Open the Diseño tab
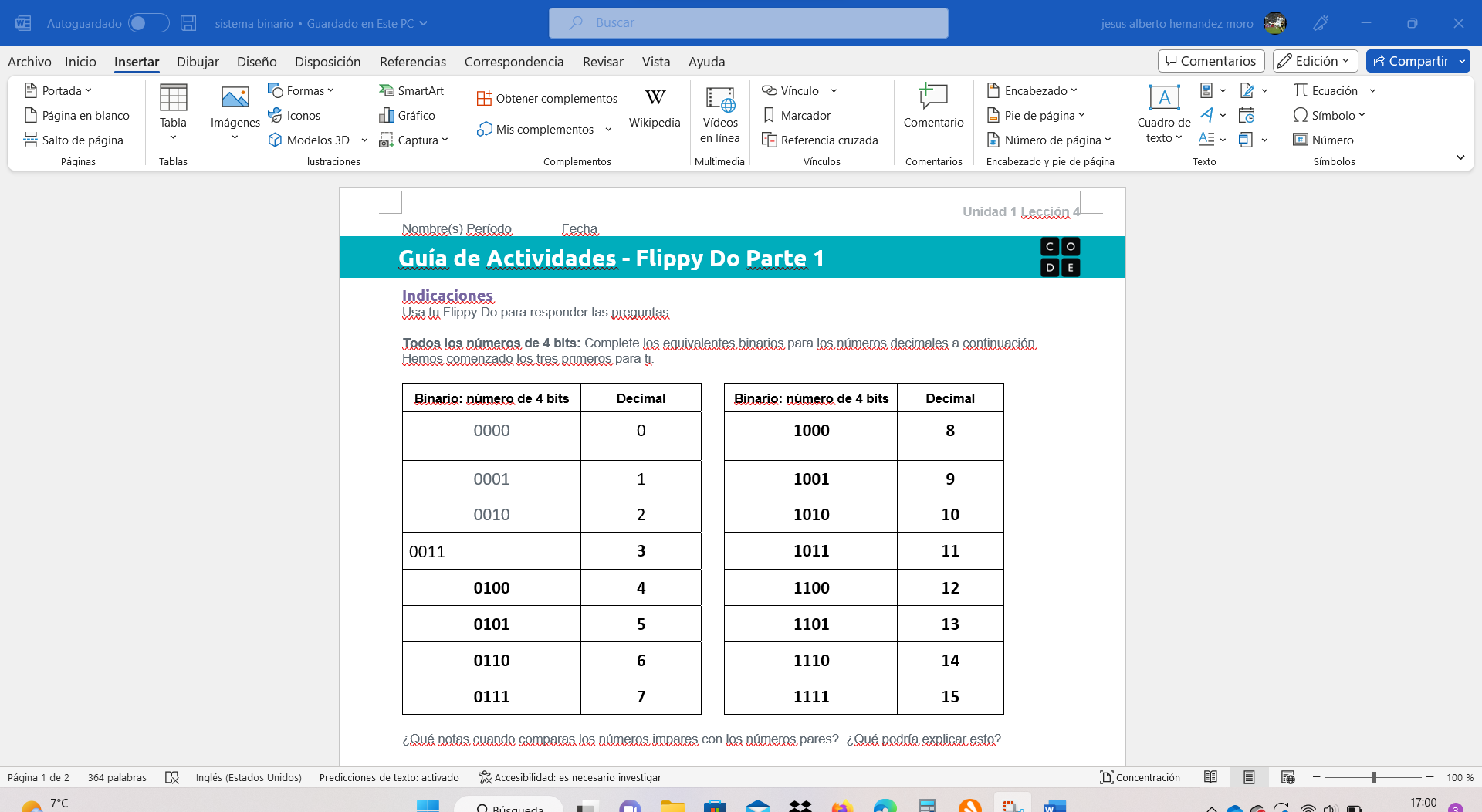Viewport: 1482px width, 812px height. pyautogui.click(x=257, y=62)
